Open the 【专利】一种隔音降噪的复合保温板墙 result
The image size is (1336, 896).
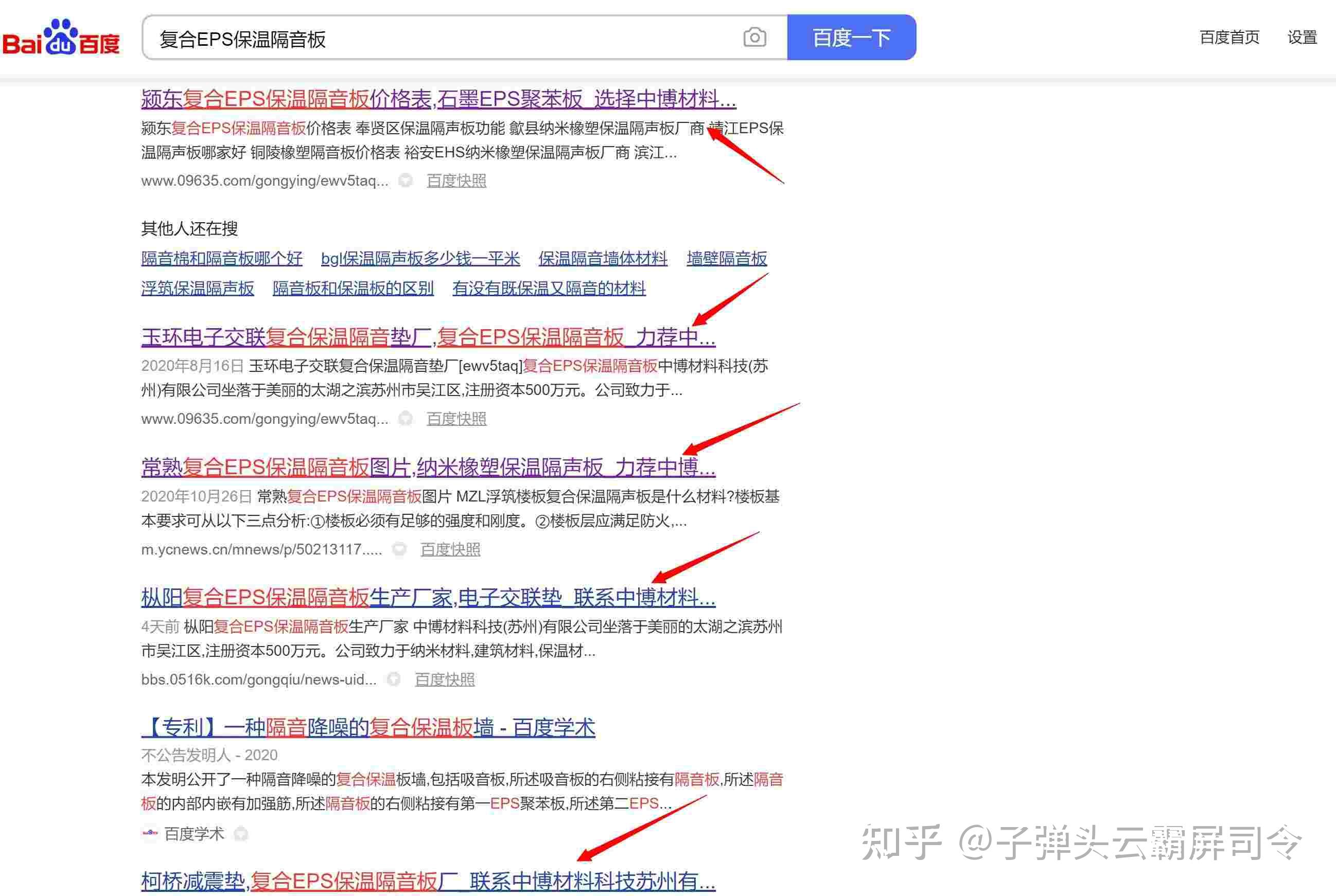pyautogui.click(x=368, y=727)
